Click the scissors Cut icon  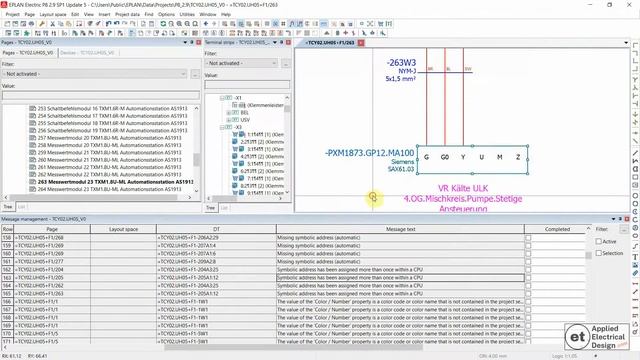pos(52,24)
